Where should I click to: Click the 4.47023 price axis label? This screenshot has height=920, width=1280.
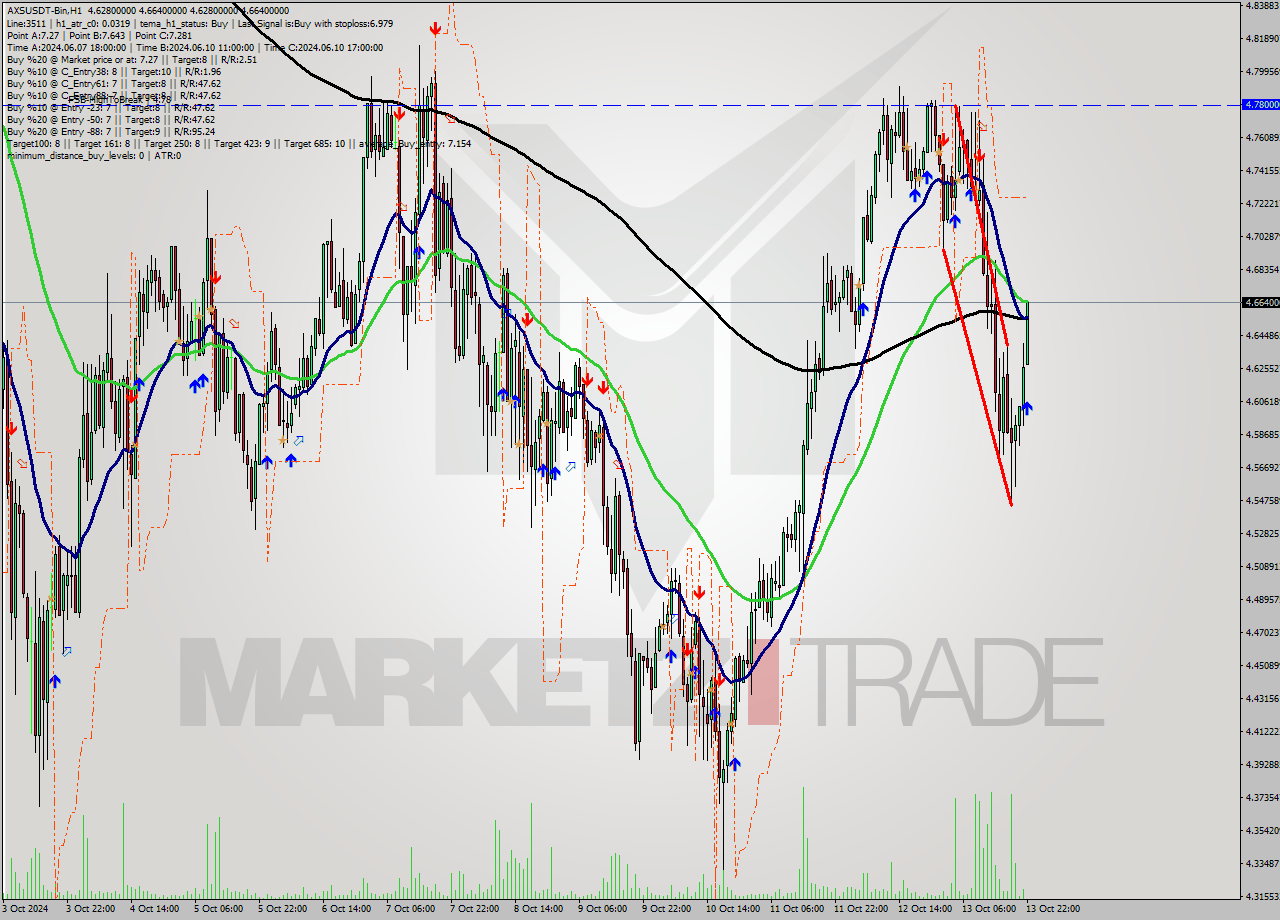coord(1262,632)
